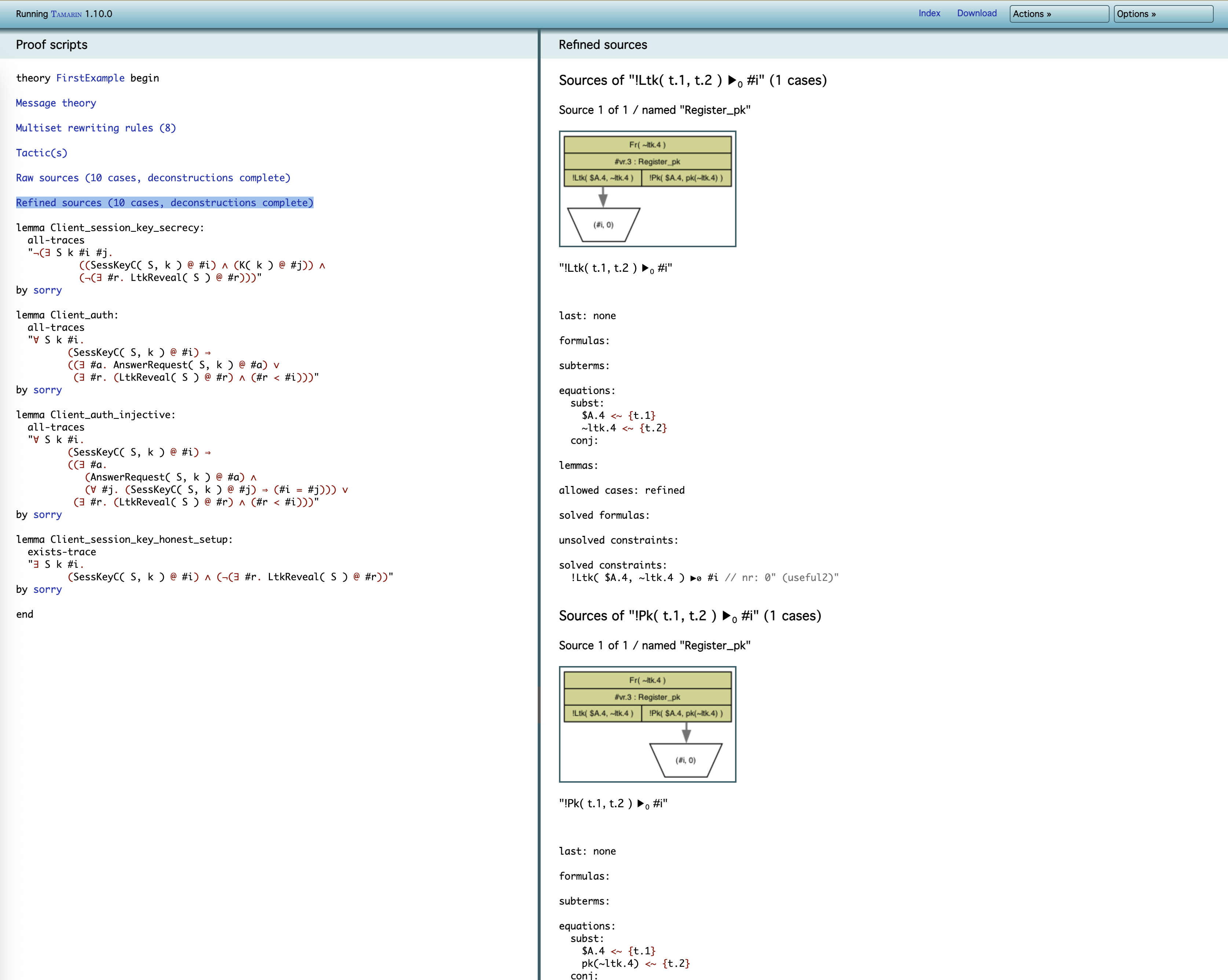Open the Actions dropdown menu
The width and height of the screenshot is (1228, 980).
[x=1058, y=14]
